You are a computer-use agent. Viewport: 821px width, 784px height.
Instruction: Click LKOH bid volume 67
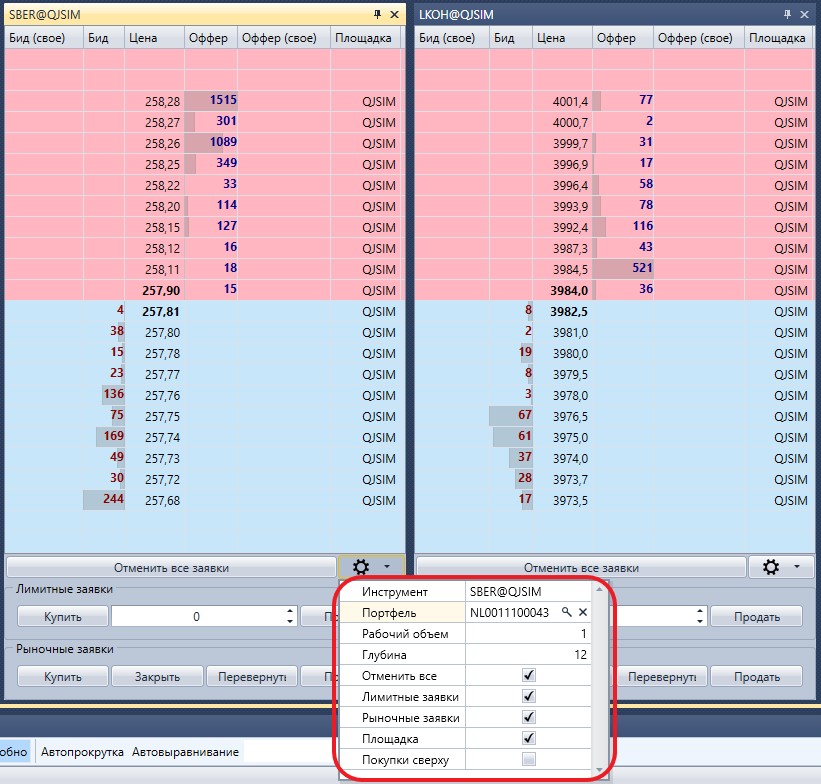[x=525, y=415]
